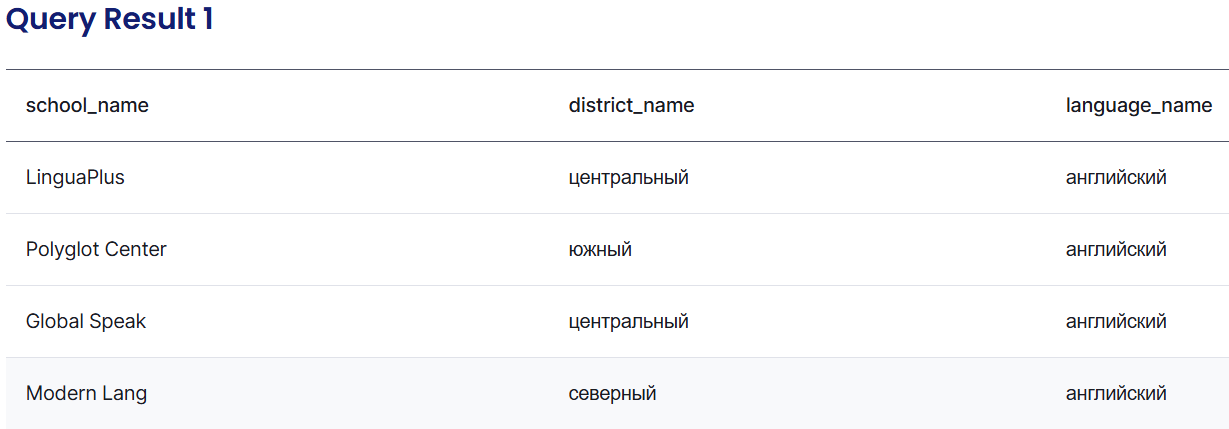Sort by the district_name column header
The width and height of the screenshot is (1229, 429).
pos(631,105)
